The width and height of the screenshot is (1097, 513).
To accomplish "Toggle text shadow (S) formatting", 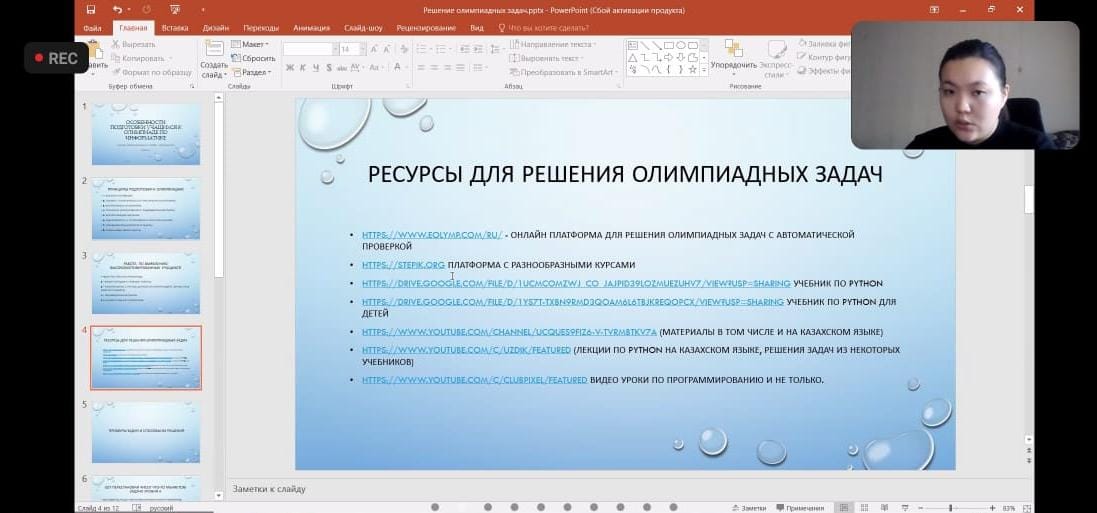I will pos(329,68).
